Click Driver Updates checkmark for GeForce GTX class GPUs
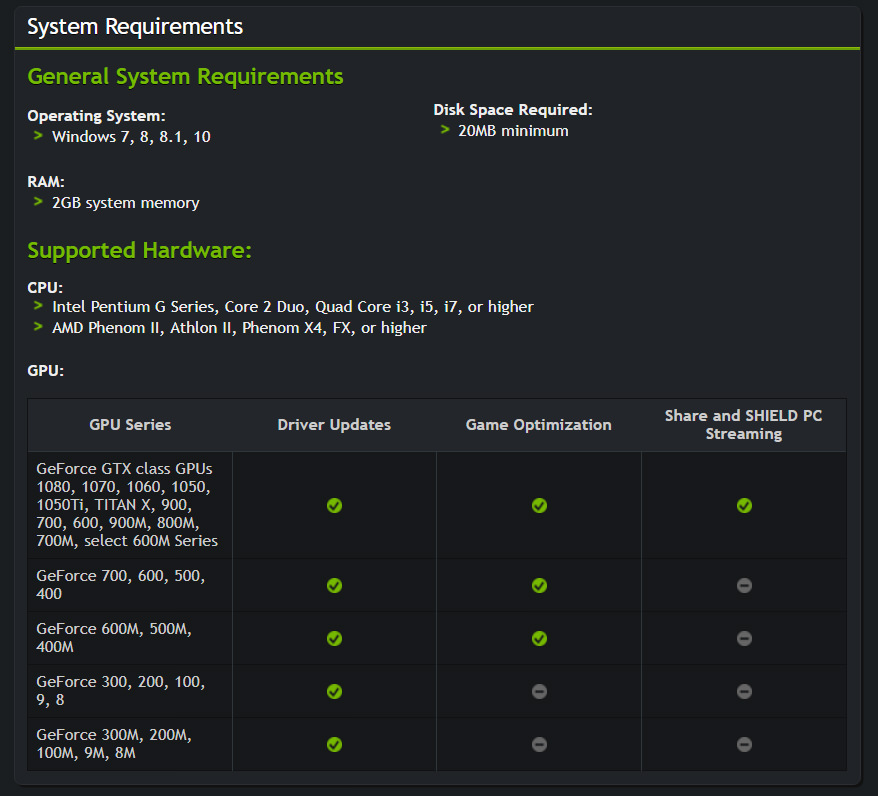 pos(334,506)
